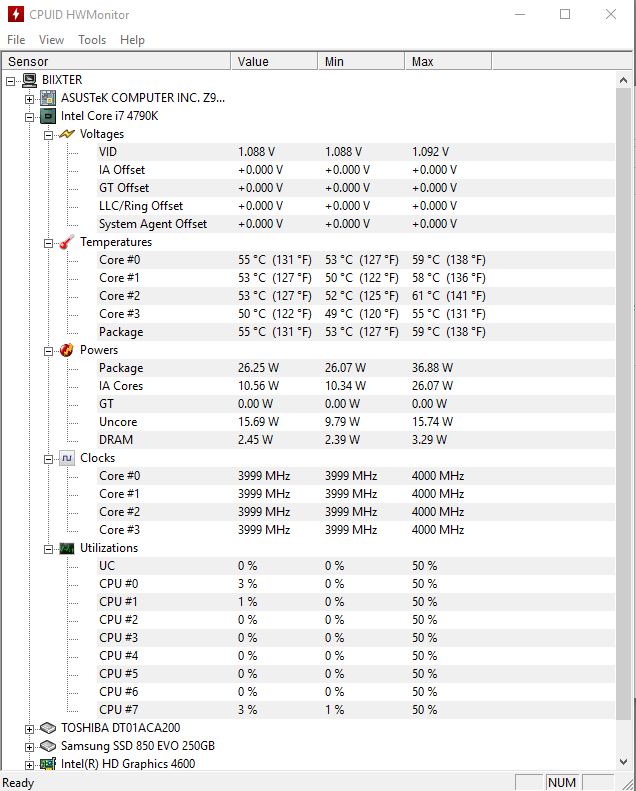Collapse the Intel Core i7 4790K node
Viewport: 636px width, 791px height.
(x=29, y=117)
